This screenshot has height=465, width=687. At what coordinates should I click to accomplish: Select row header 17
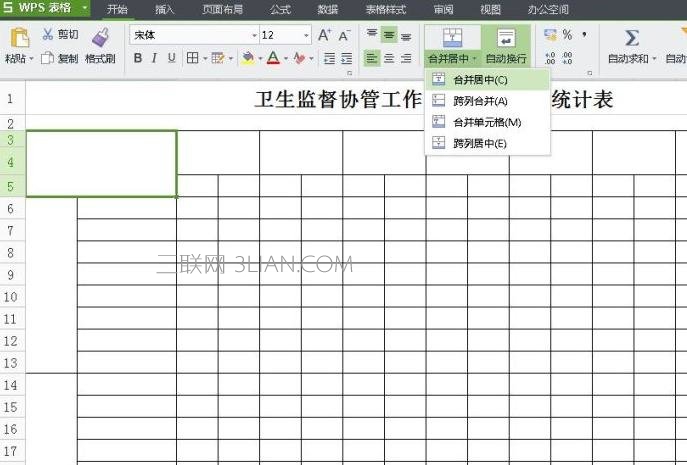click(x=11, y=451)
